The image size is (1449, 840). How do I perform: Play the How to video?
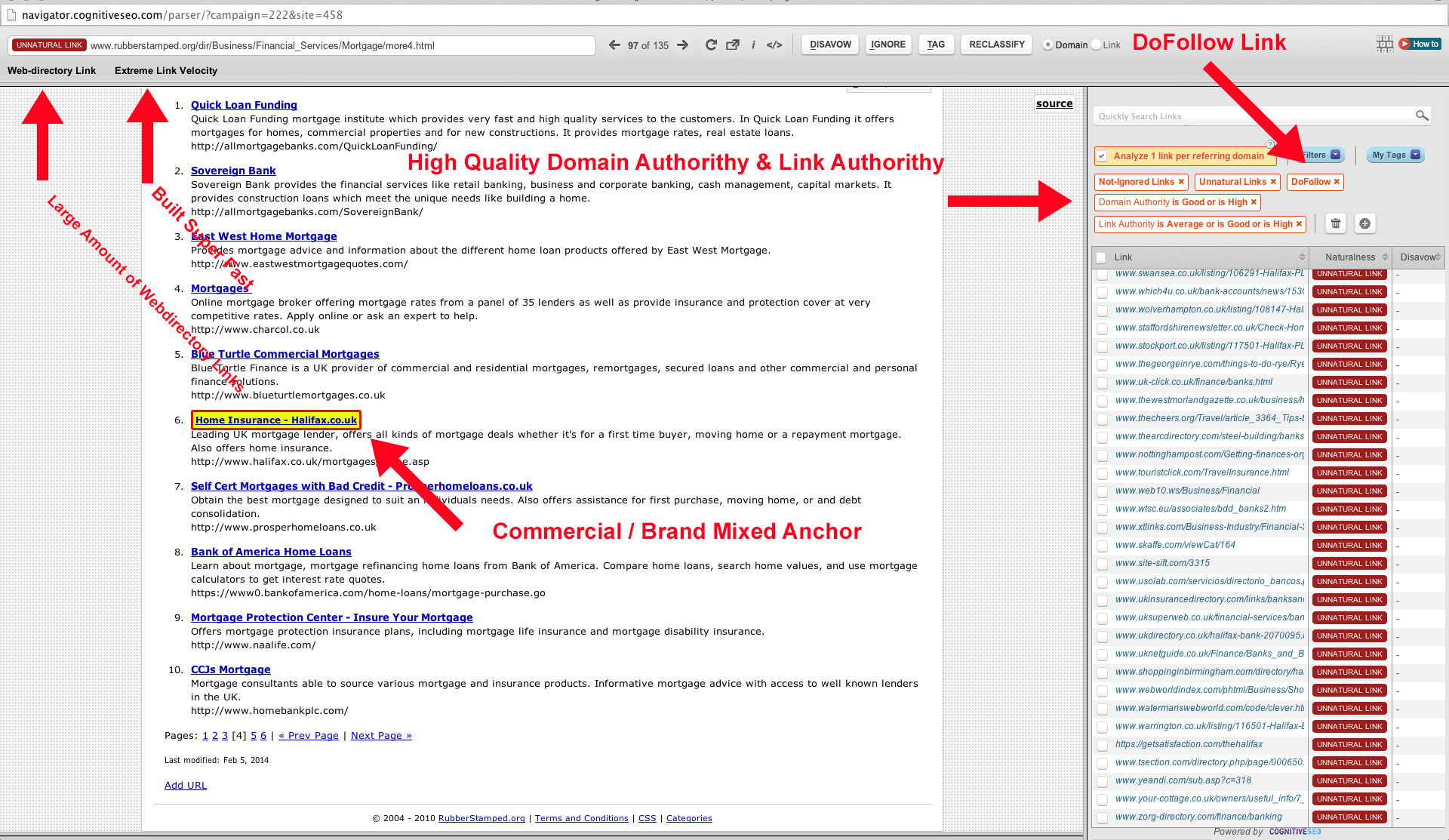point(1420,44)
